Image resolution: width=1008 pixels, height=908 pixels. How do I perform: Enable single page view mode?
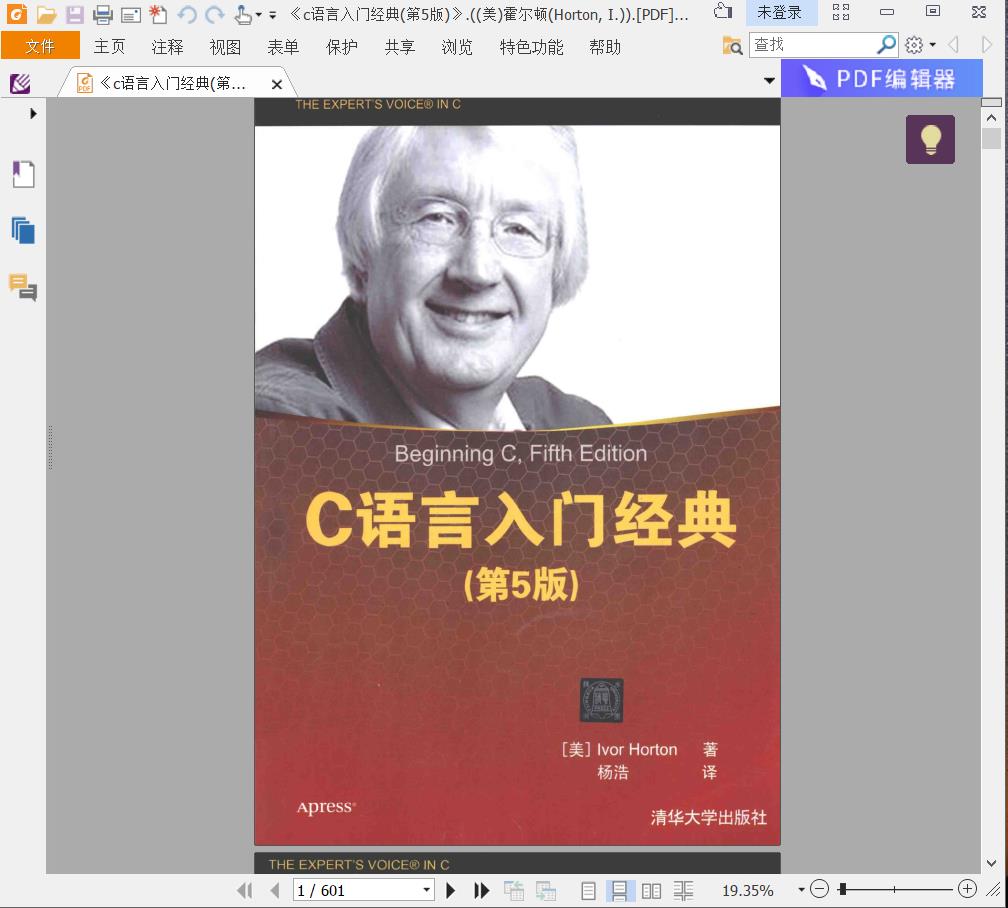click(588, 891)
